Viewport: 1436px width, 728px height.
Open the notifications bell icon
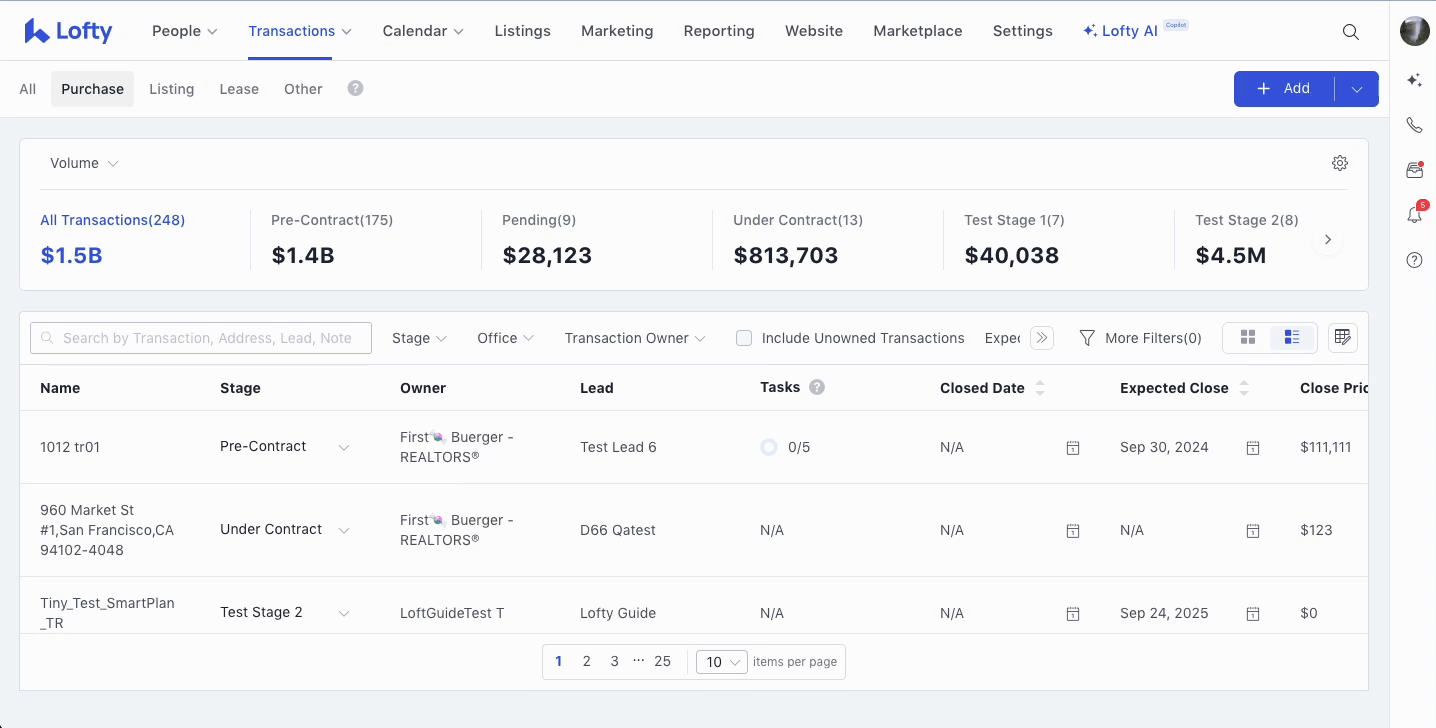pos(1414,215)
